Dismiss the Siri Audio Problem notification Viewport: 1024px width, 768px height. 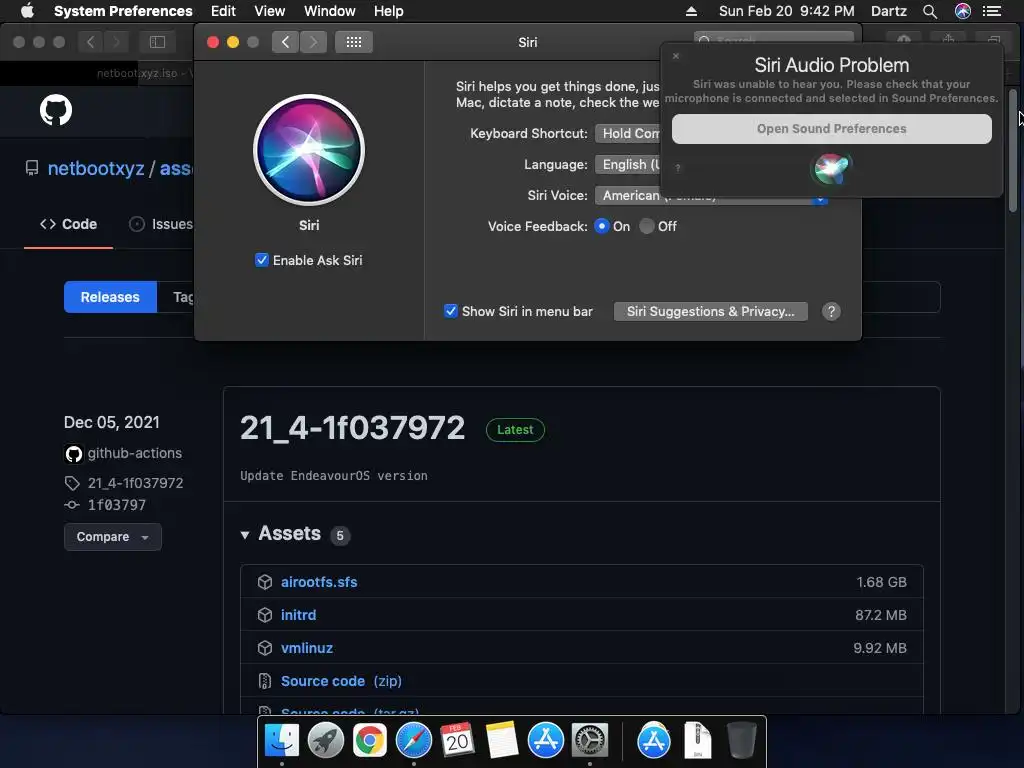(676, 56)
